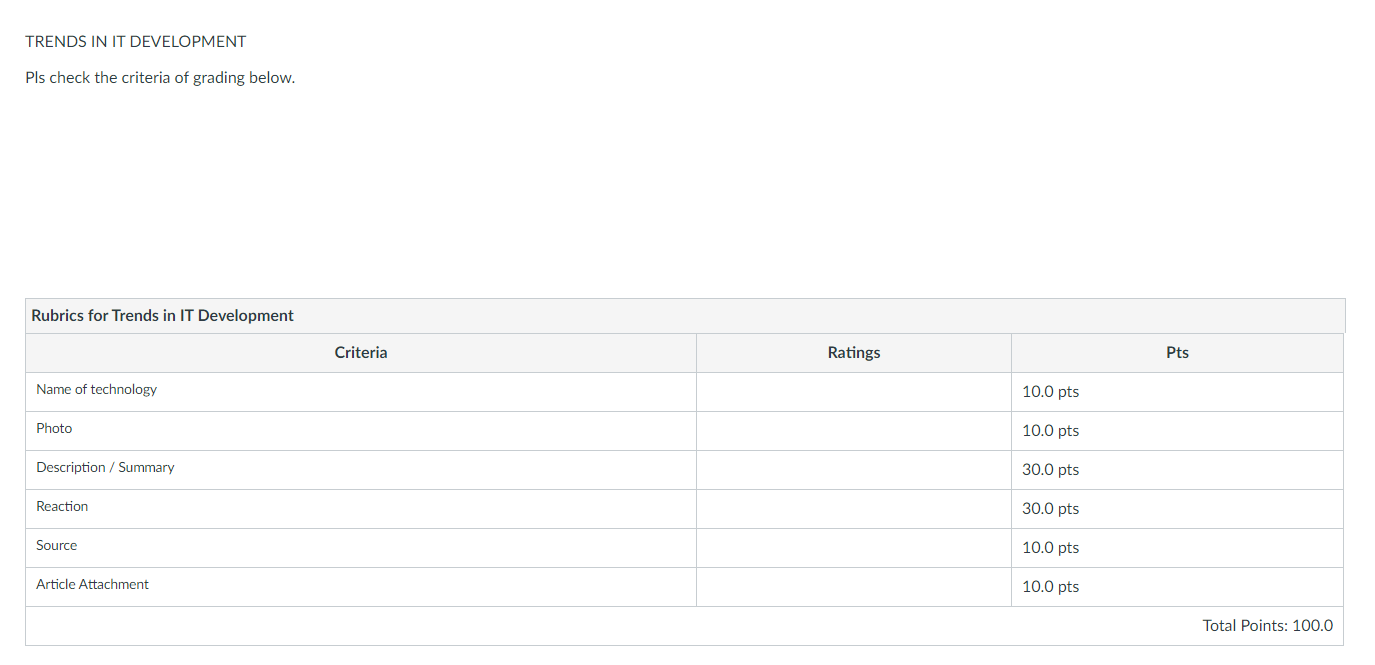The image size is (1375, 665).
Task: Click 30.0 pts in Reaction row
Action: tap(1050, 508)
